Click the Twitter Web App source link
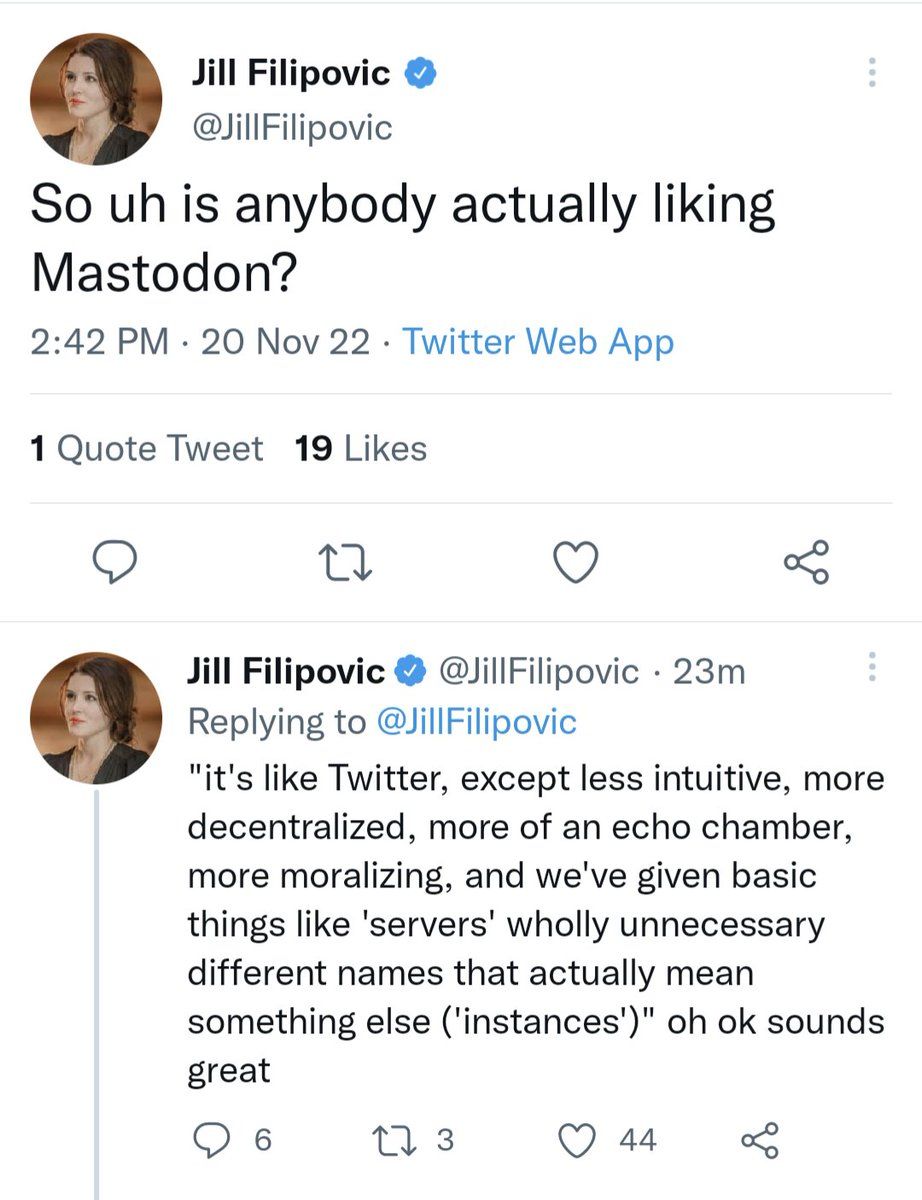 click(538, 342)
